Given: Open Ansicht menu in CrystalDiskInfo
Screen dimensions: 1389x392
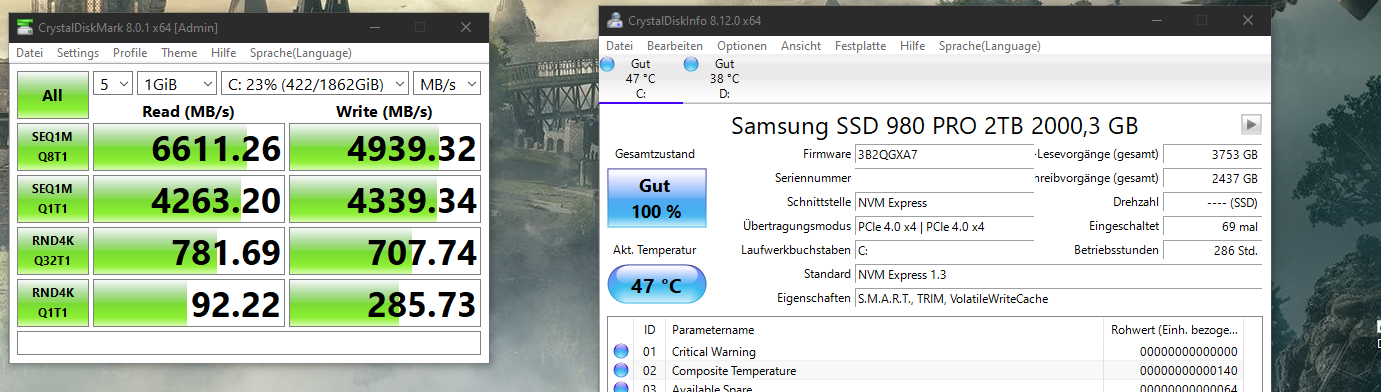Looking at the screenshot, I should 801,46.
